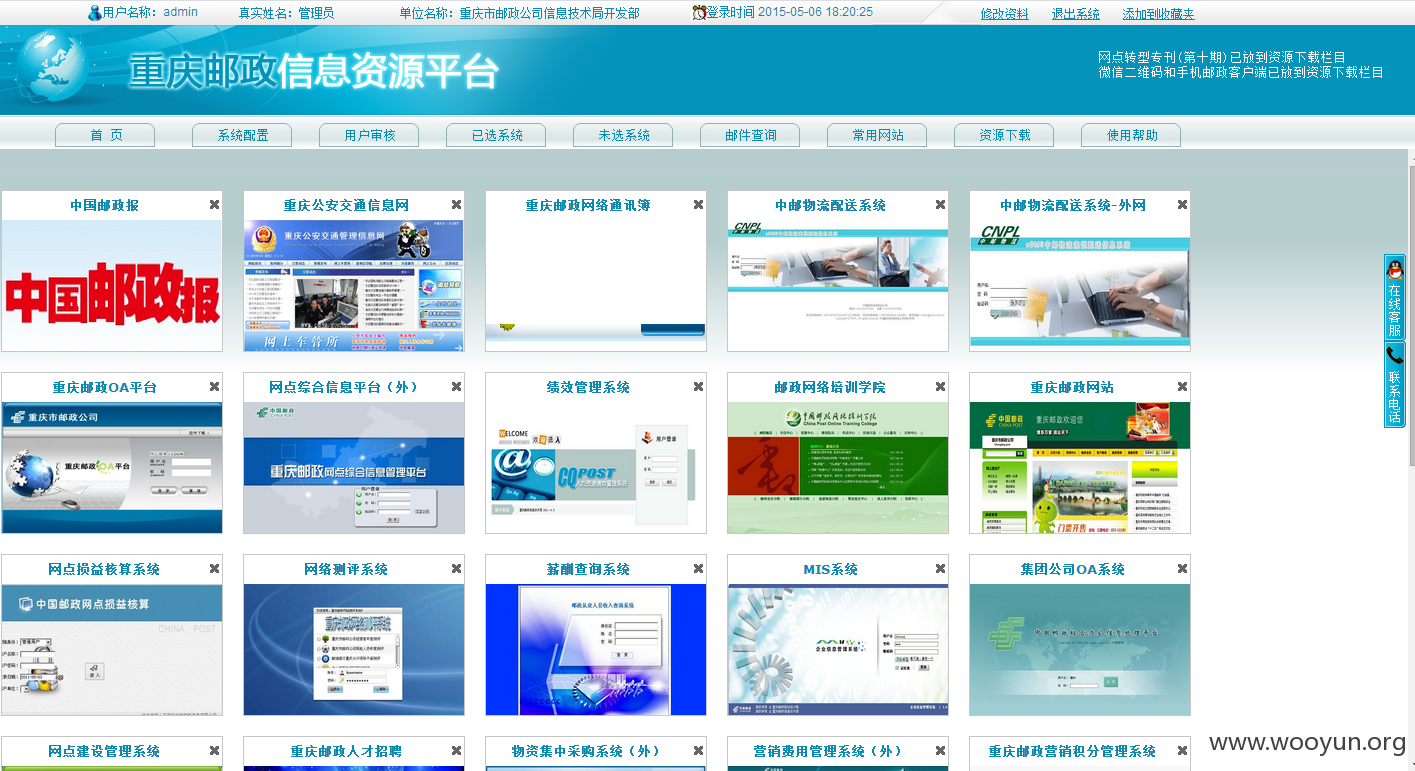Open the 网络测评系统 thumbnail

click(354, 649)
